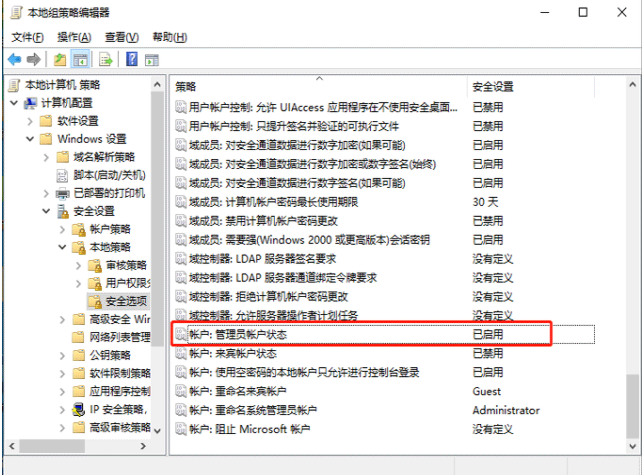This screenshot has width=644, height=476.
Task: Click the forward arrow toolbar icon
Action: coord(34,59)
